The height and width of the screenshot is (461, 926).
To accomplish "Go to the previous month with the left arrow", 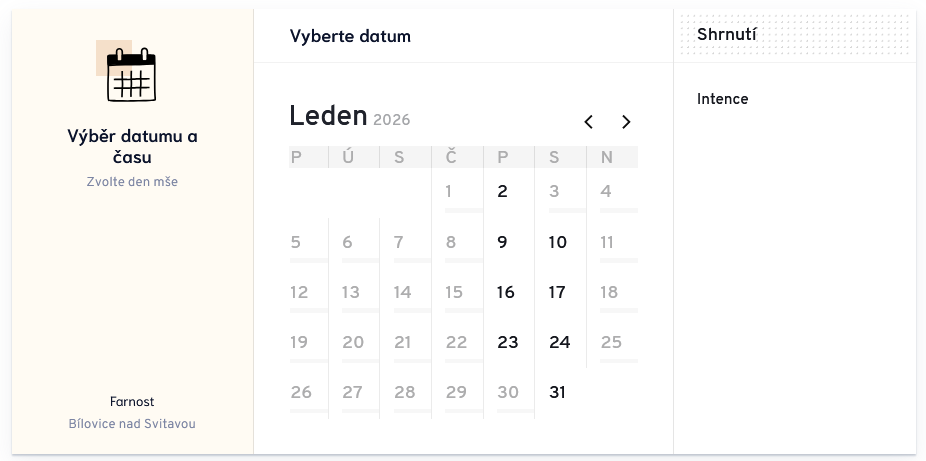I will click(x=589, y=122).
